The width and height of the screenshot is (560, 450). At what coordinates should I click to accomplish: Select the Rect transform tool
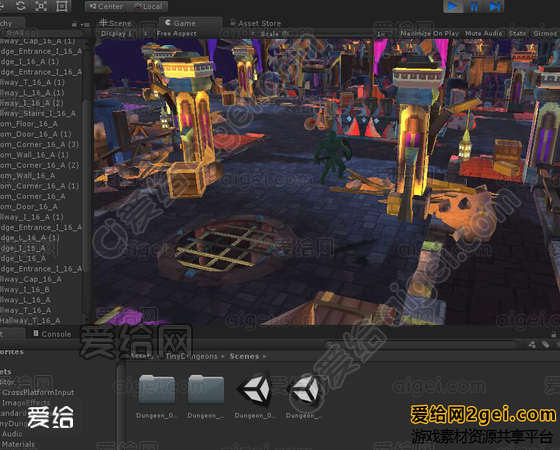tap(61, 6)
